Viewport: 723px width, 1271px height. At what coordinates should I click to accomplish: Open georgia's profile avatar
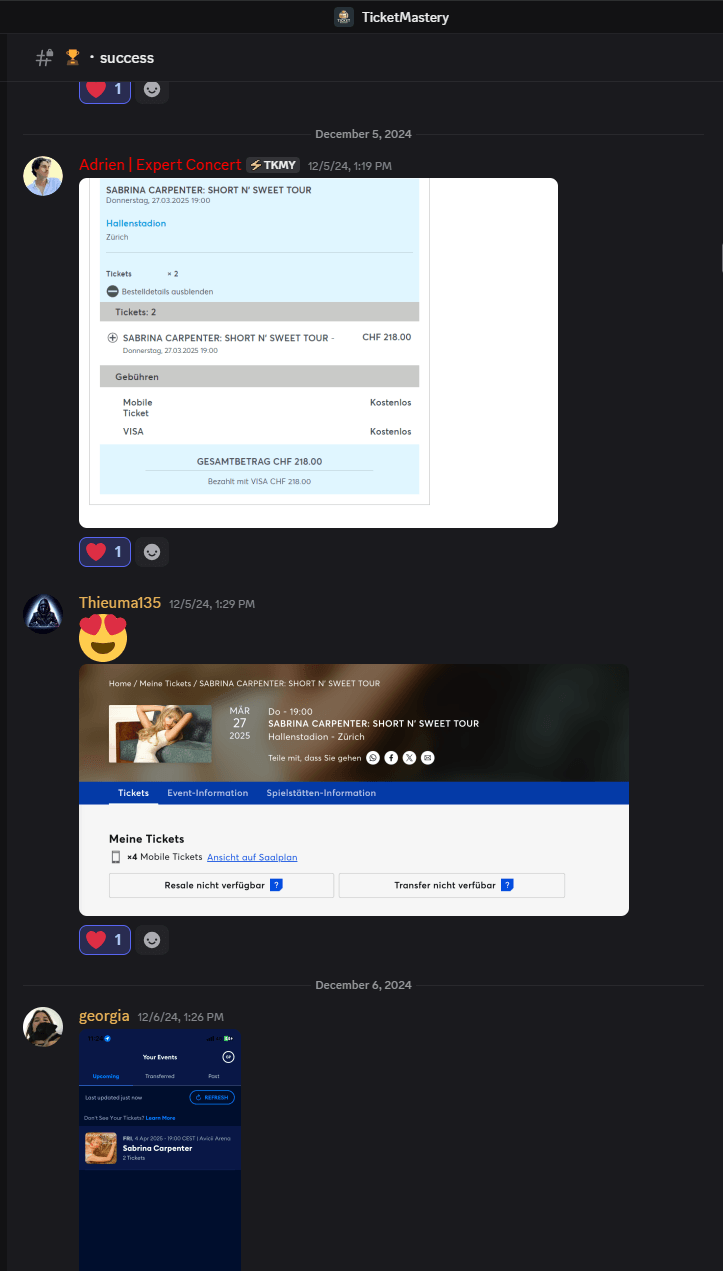[43, 1027]
